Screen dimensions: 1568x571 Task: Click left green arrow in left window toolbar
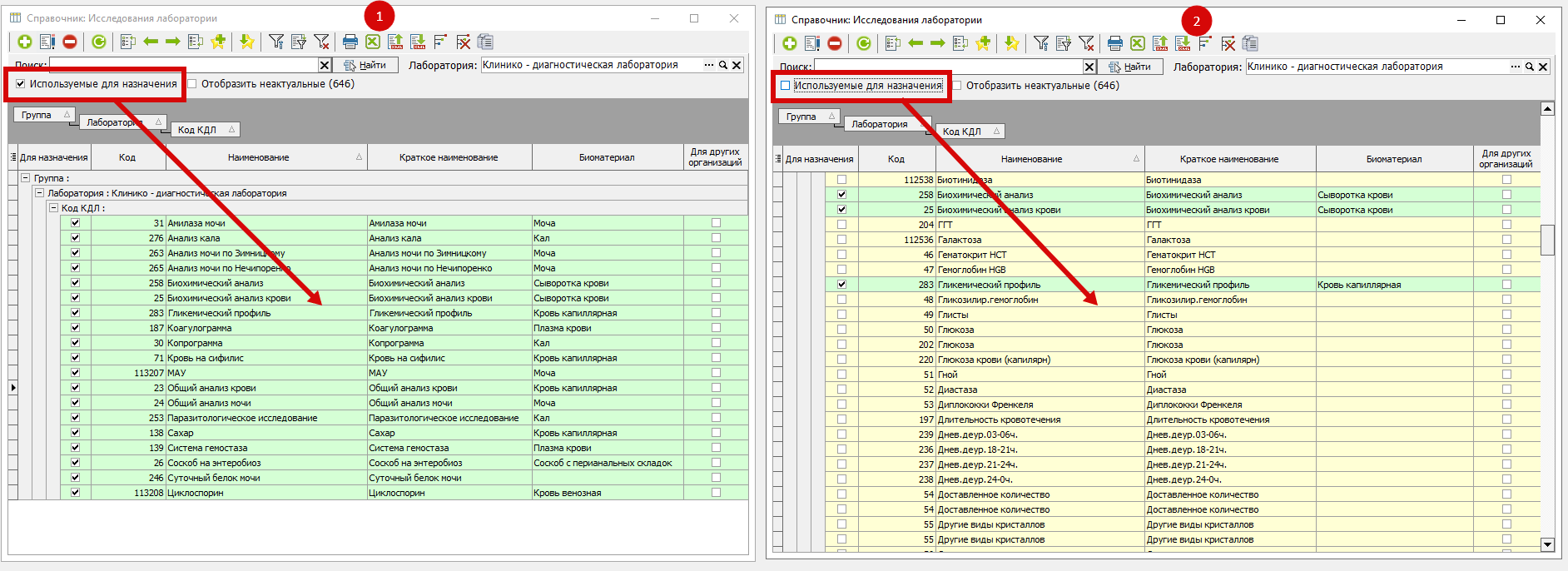[151, 42]
